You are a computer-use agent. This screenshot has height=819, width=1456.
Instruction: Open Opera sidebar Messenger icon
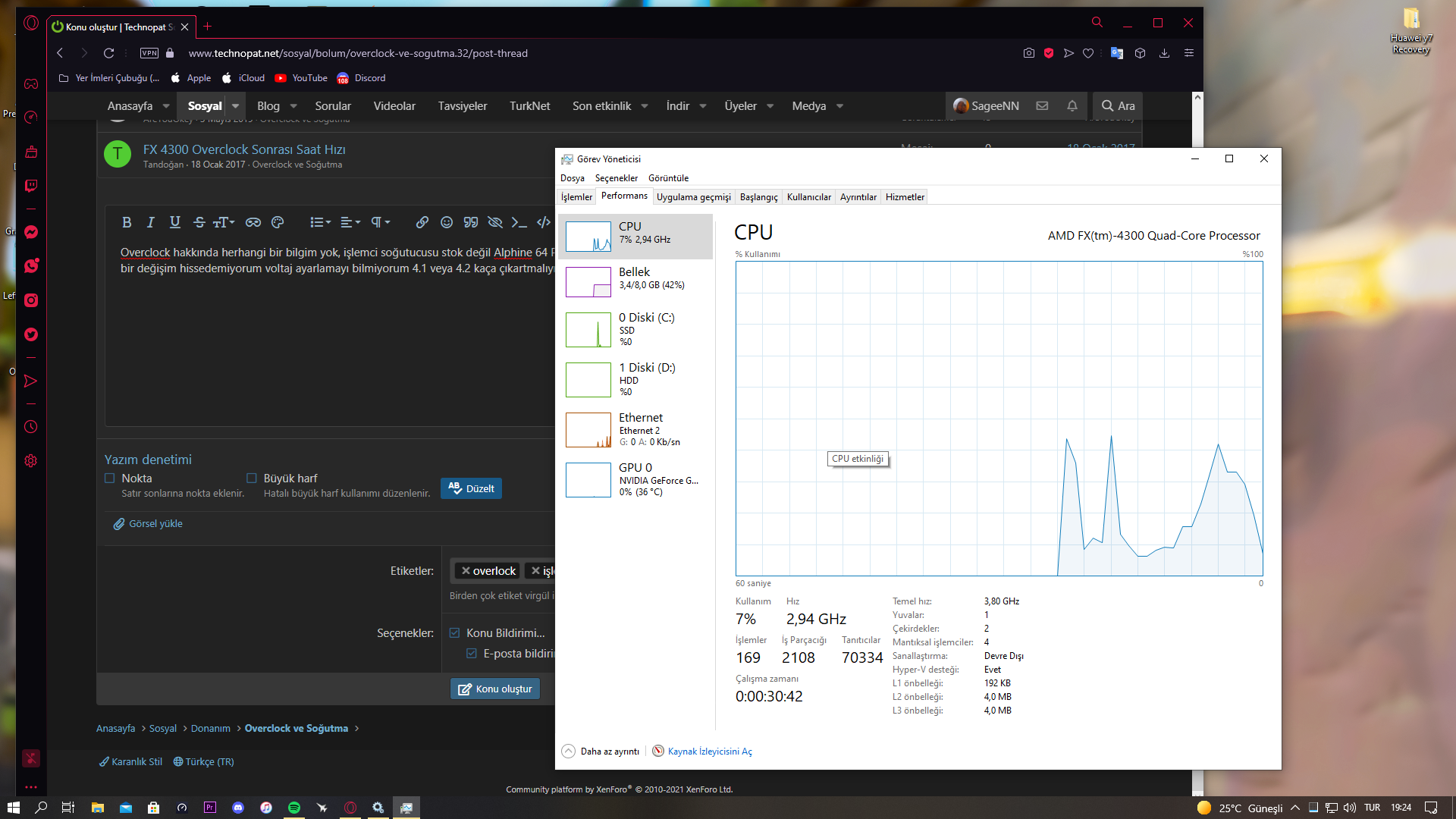(31, 232)
